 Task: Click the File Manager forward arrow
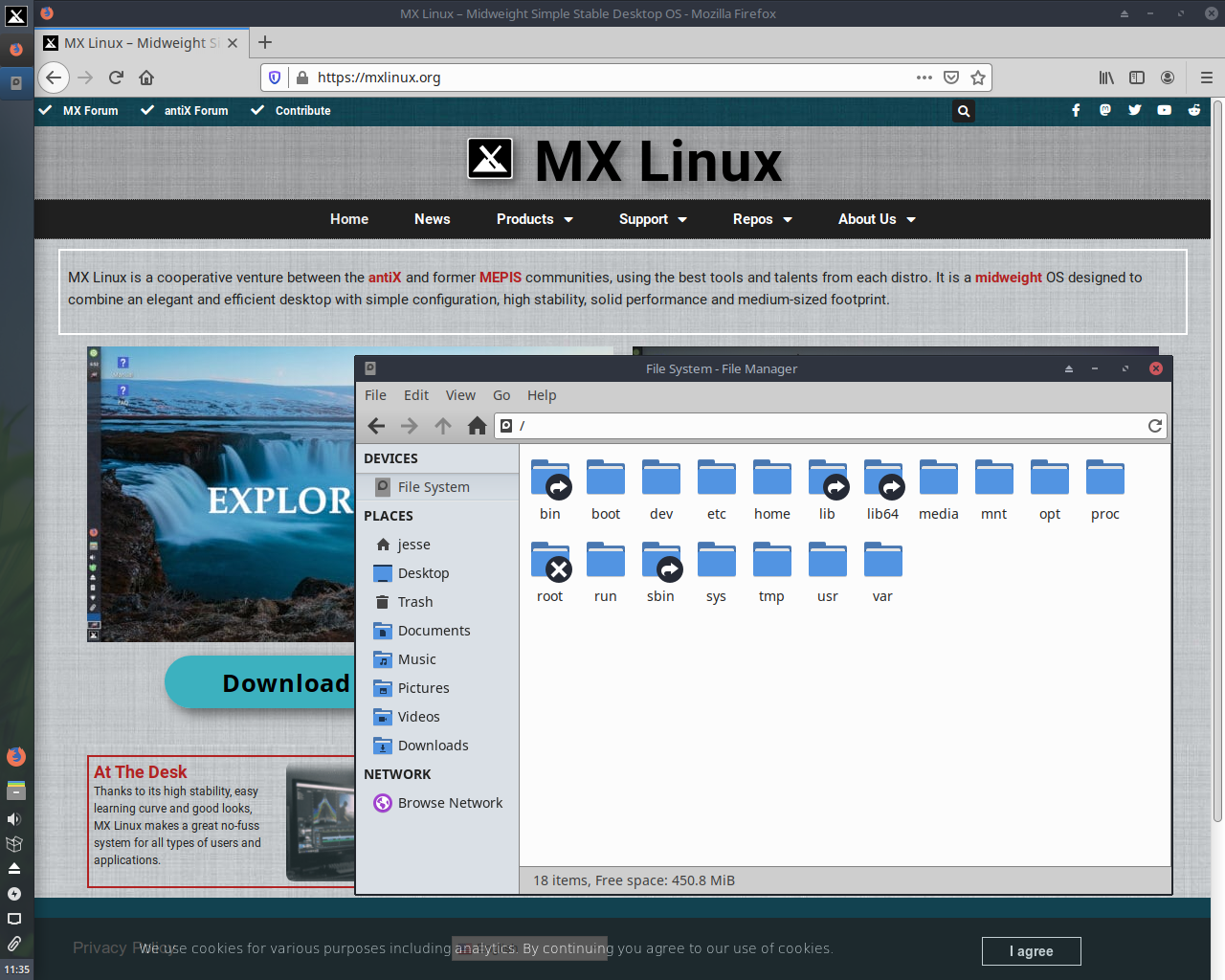[x=410, y=426]
